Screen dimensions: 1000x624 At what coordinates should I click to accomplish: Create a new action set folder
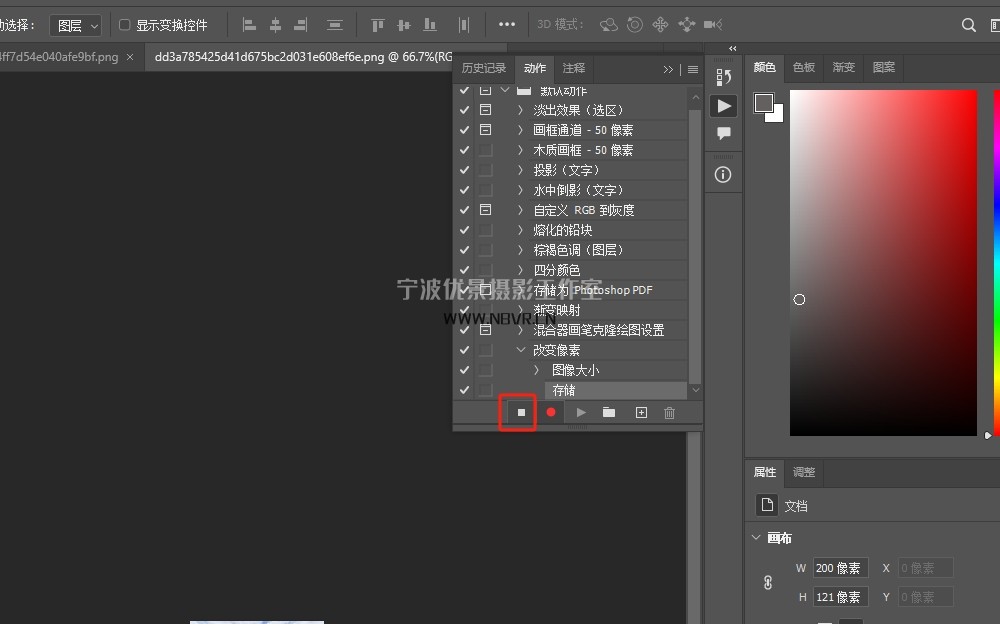point(609,412)
